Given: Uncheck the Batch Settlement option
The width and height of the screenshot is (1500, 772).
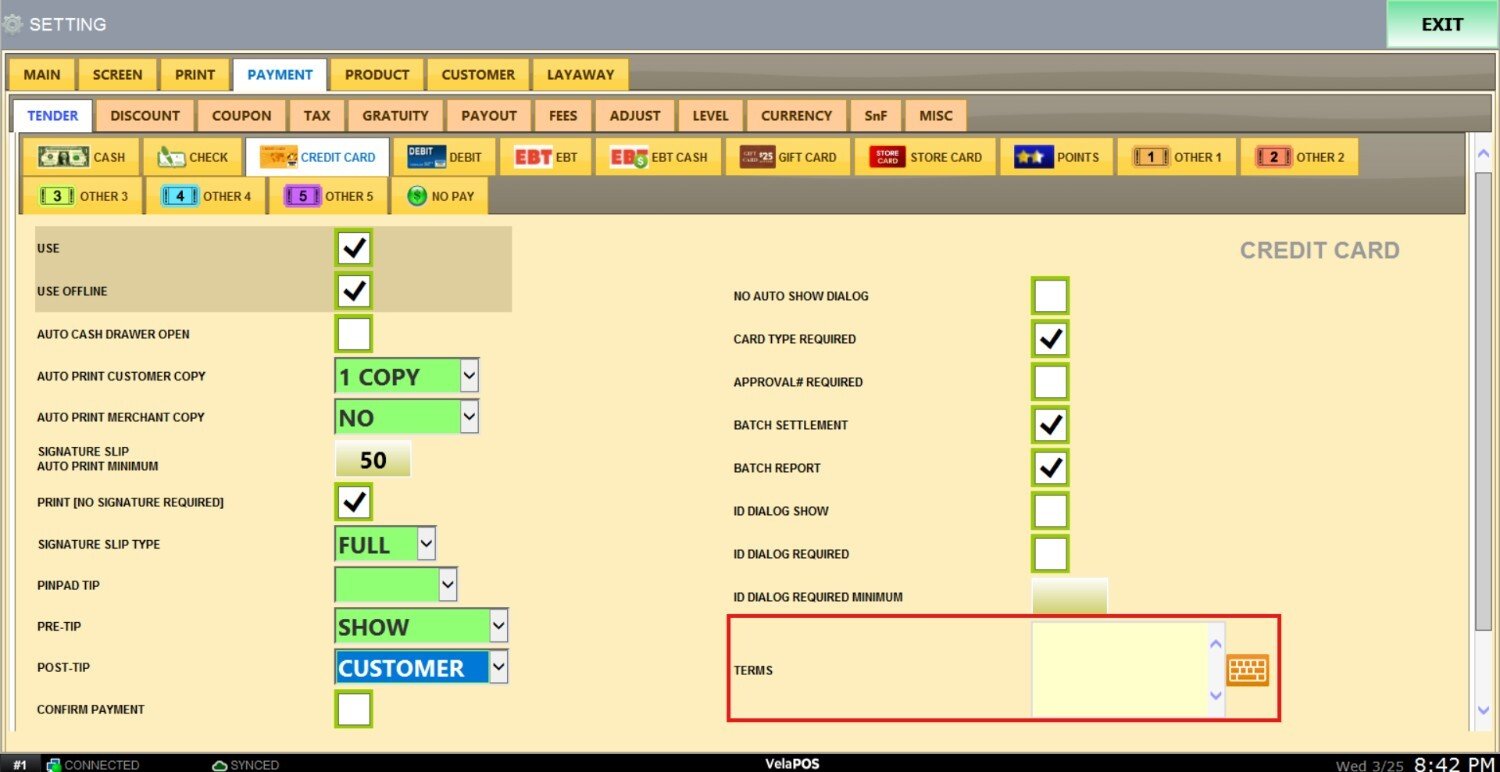Looking at the screenshot, I should (x=1050, y=425).
